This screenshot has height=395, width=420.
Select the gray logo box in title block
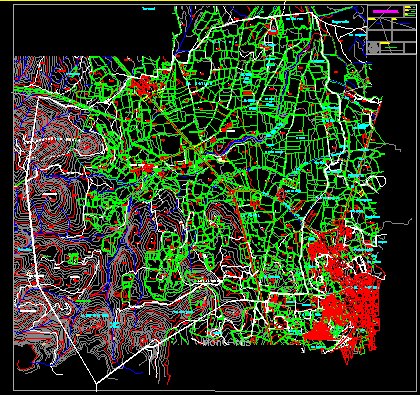click(373, 48)
